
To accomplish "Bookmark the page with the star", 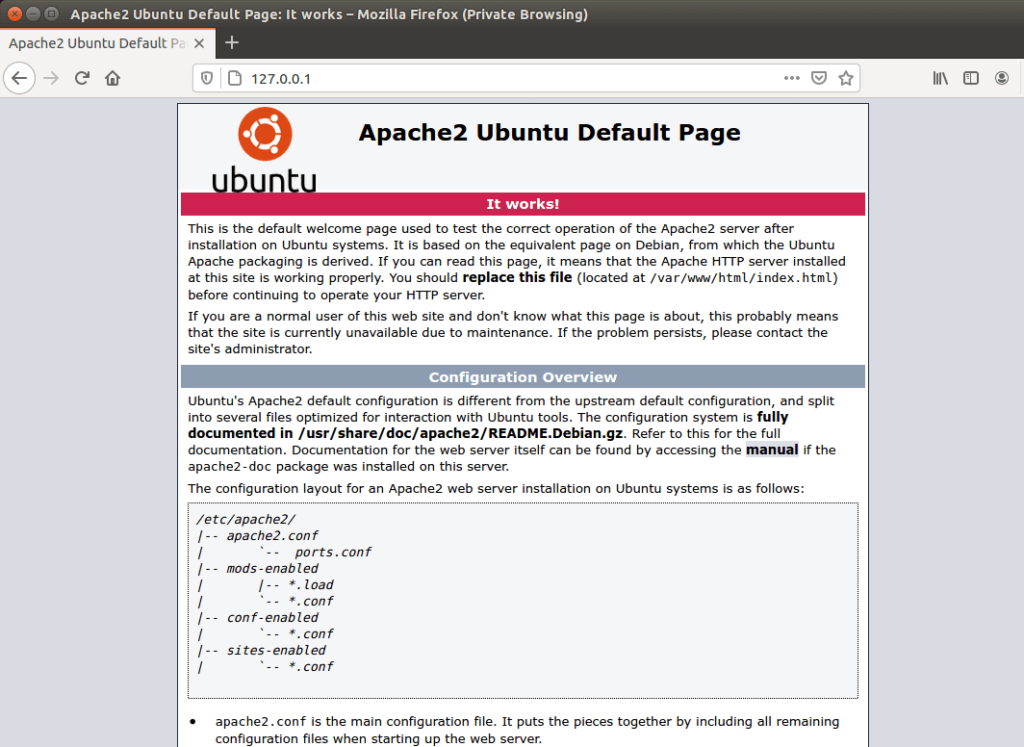I will point(846,78).
